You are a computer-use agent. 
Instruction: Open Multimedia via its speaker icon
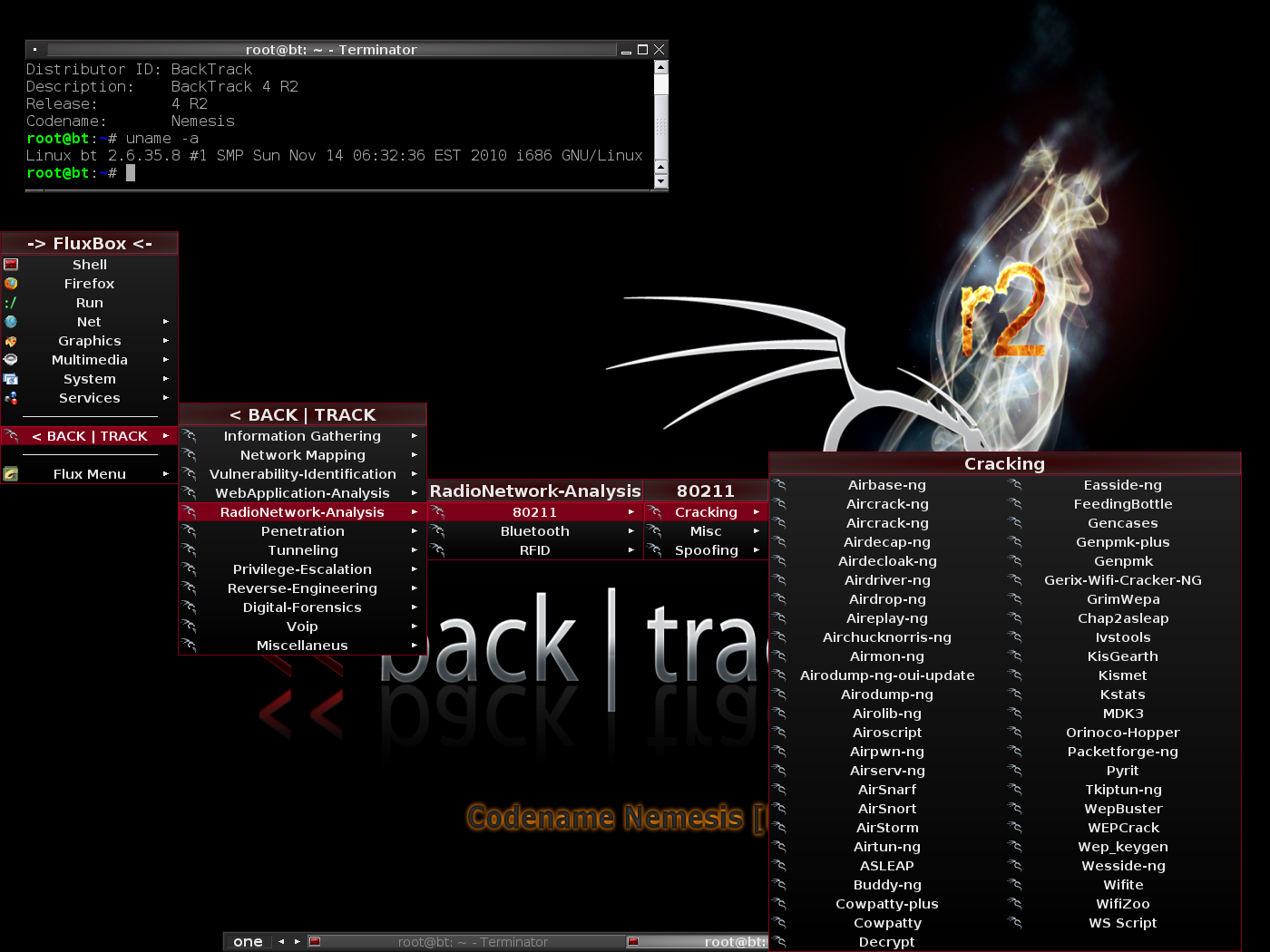[11, 359]
